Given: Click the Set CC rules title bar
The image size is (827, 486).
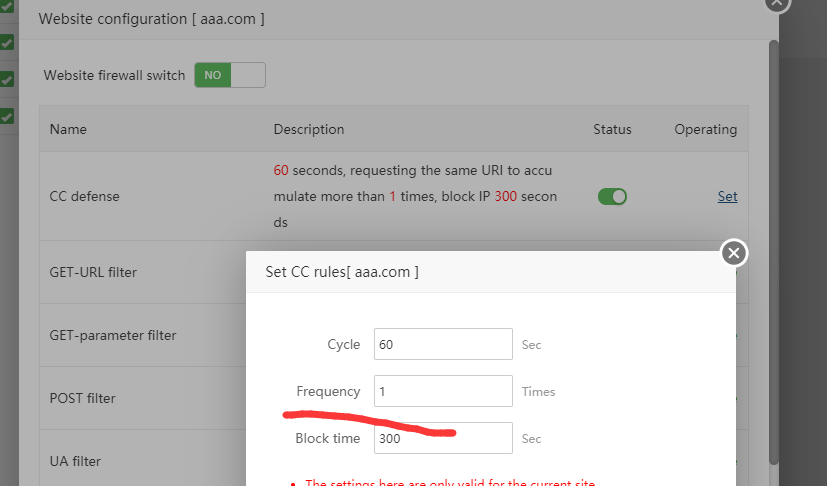Looking at the screenshot, I should coord(480,272).
